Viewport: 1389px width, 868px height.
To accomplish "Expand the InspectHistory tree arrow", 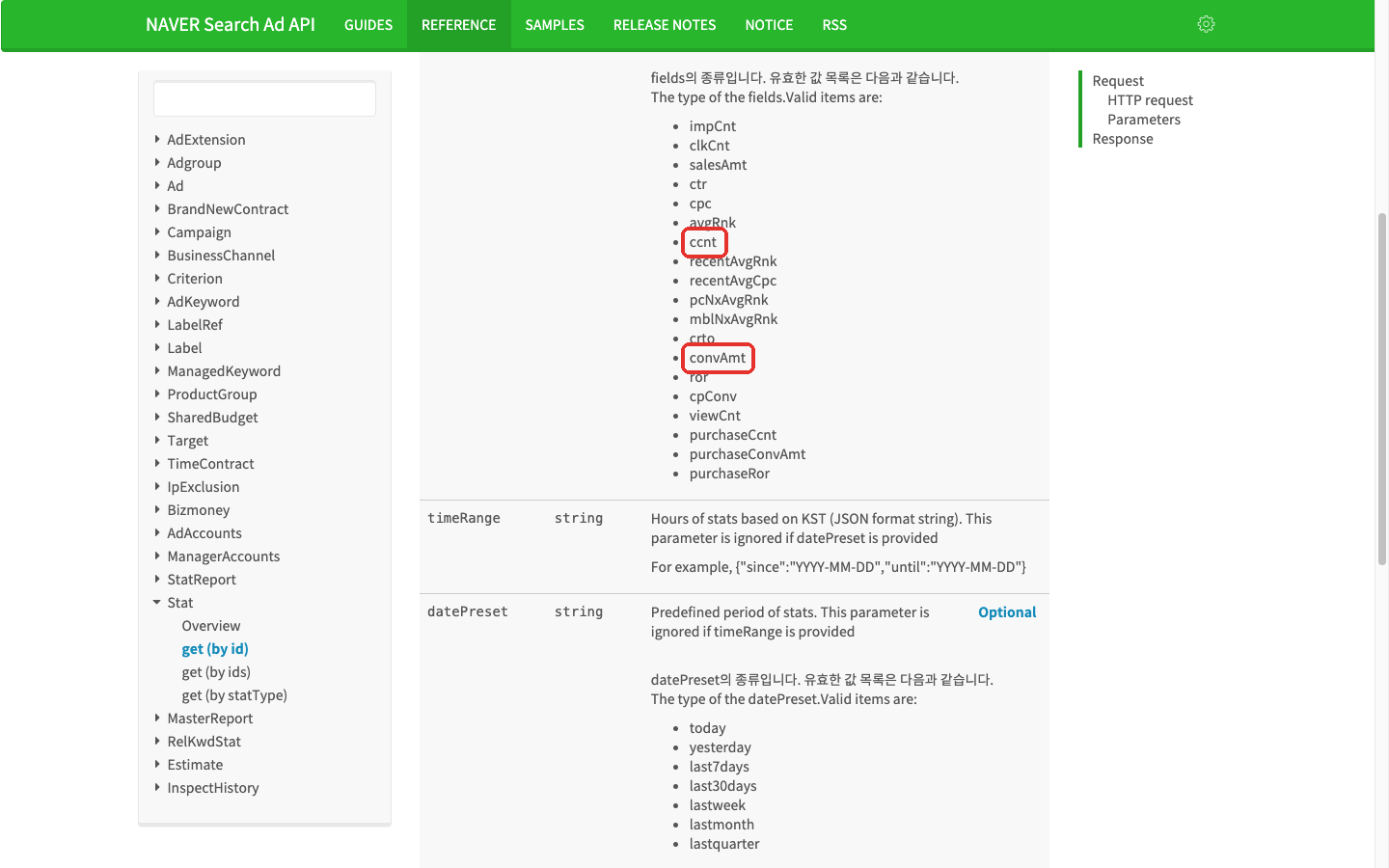I will pyautogui.click(x=157, y=787).
